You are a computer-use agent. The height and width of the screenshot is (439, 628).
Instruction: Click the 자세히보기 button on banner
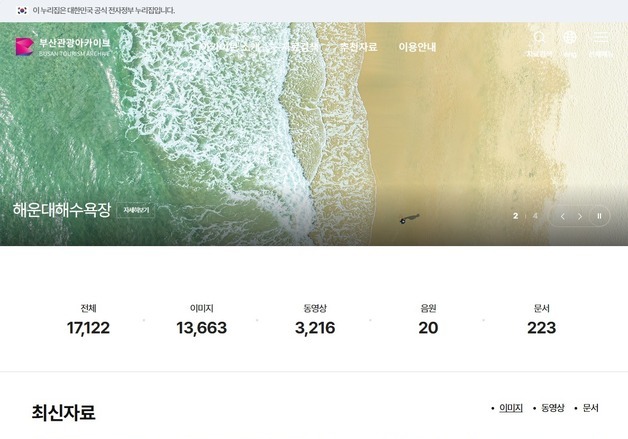(136, 210)
